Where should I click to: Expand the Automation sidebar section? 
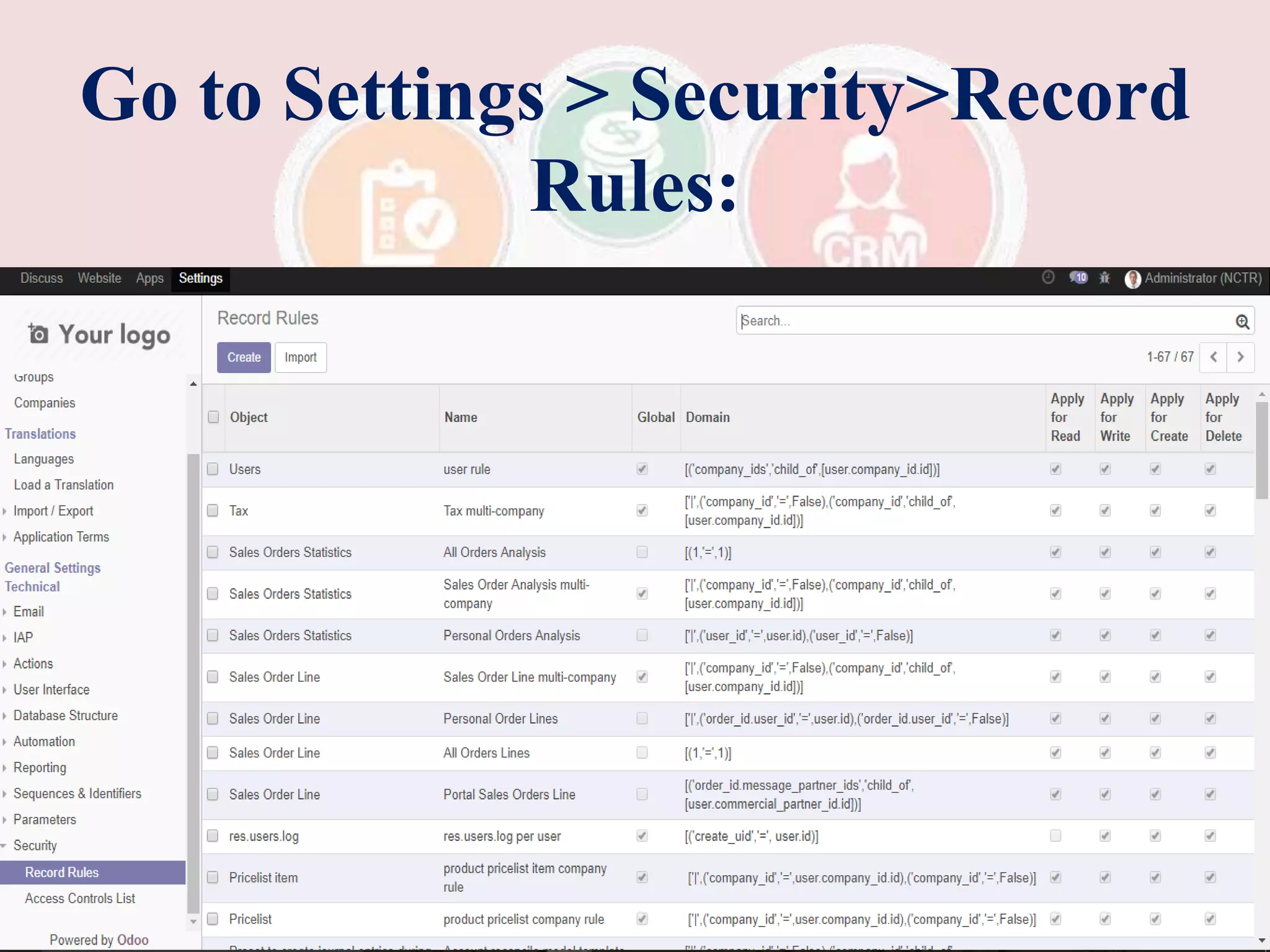click(x=43, y=741)
